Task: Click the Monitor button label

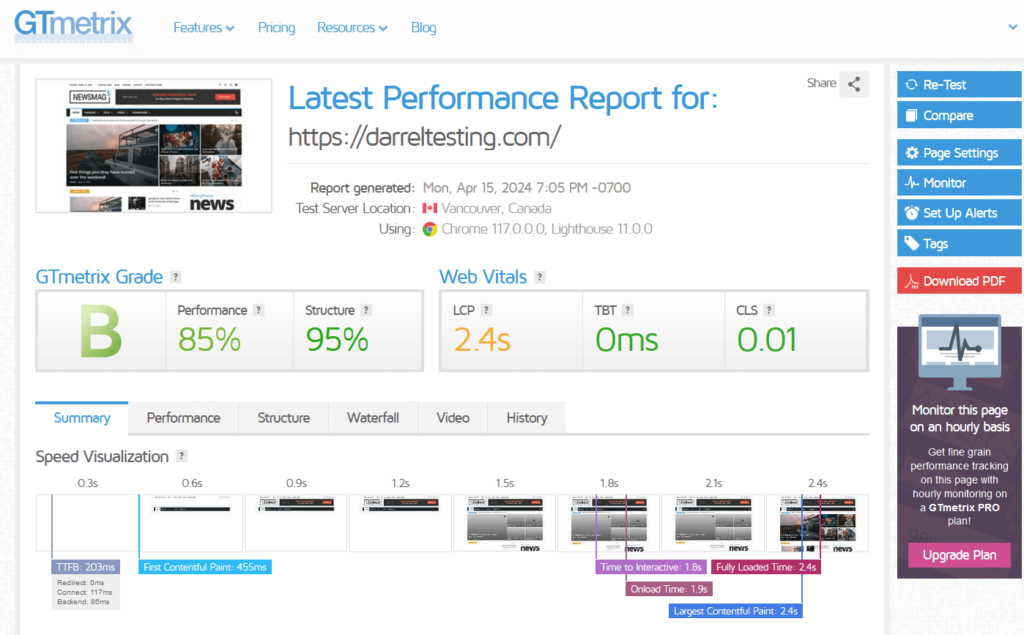Action: (x=944, y=183)
